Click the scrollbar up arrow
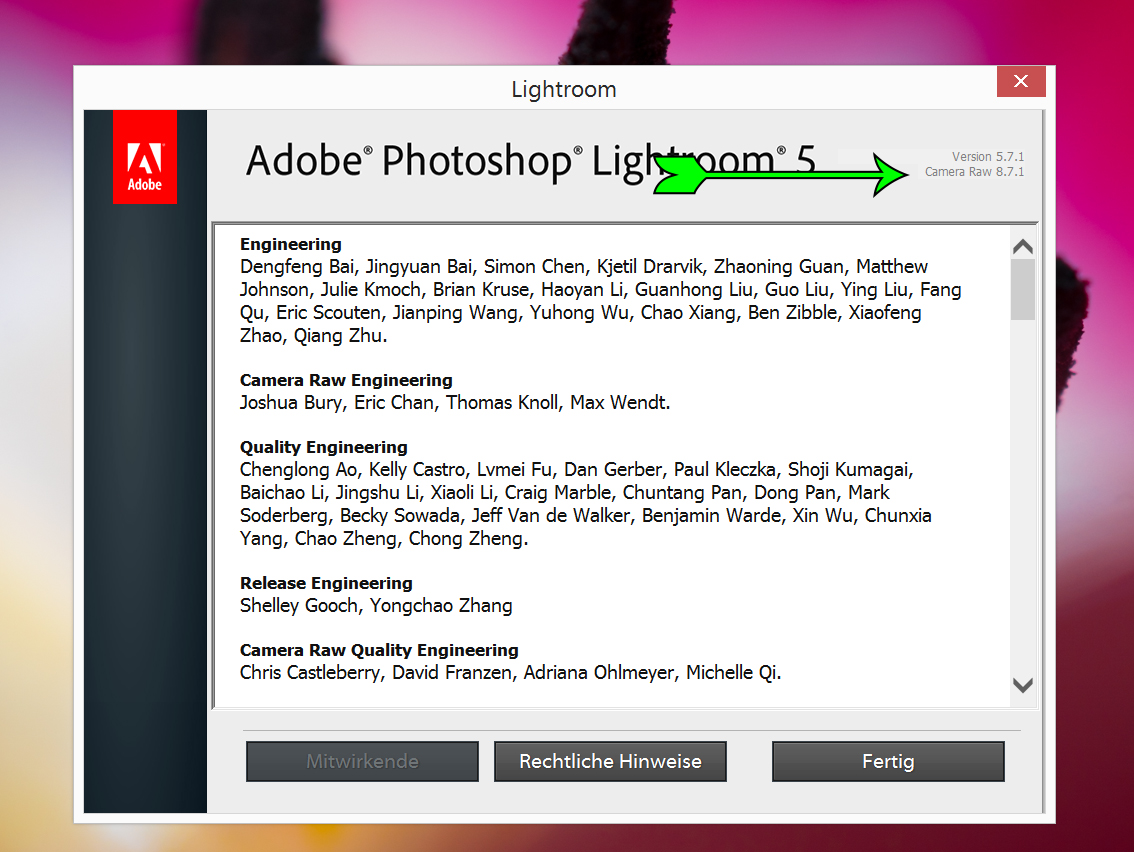1134x852 pixels. pos(1022,246)
